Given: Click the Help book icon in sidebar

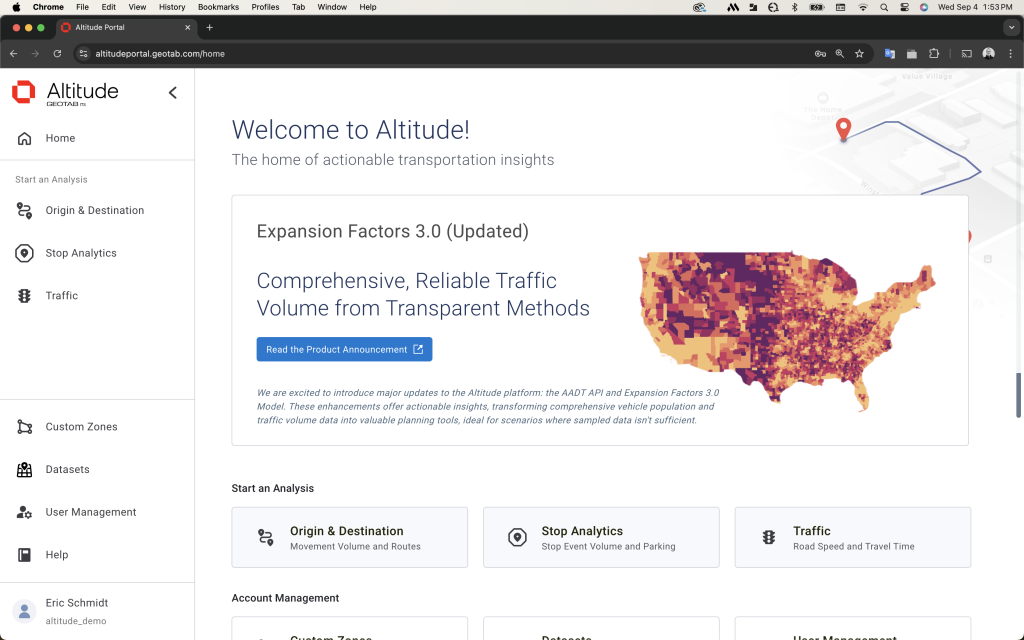Looking at the screenshot, I should point(24,554).
